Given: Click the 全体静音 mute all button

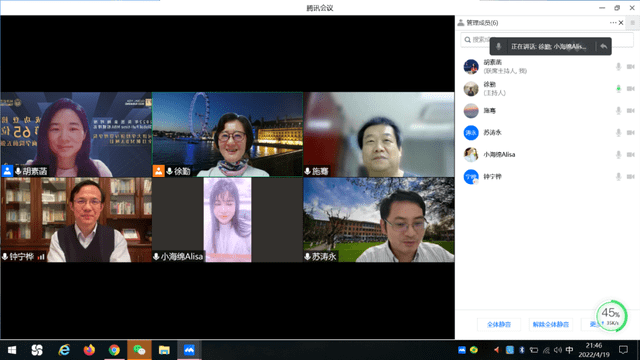Looking at the screenshot, I should [499, 324].
